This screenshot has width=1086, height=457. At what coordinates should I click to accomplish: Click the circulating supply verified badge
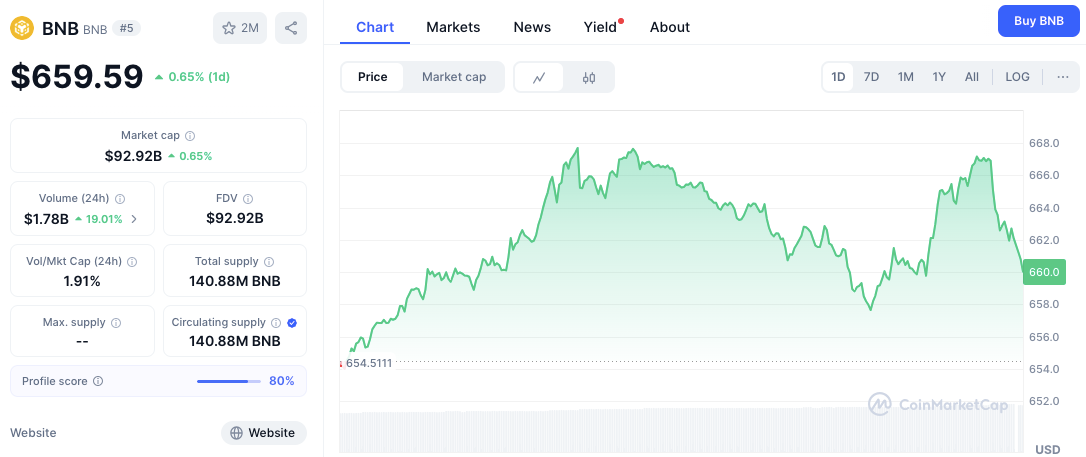[x=292, y=323]
